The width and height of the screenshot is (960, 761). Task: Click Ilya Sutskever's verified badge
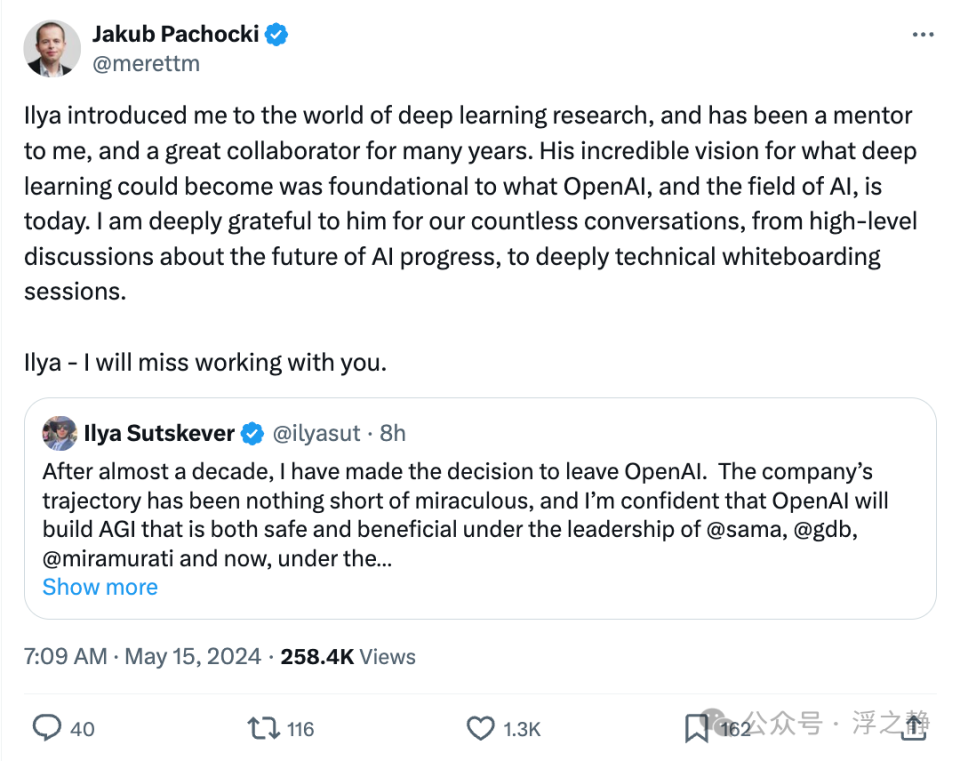[x=253, y=433]
